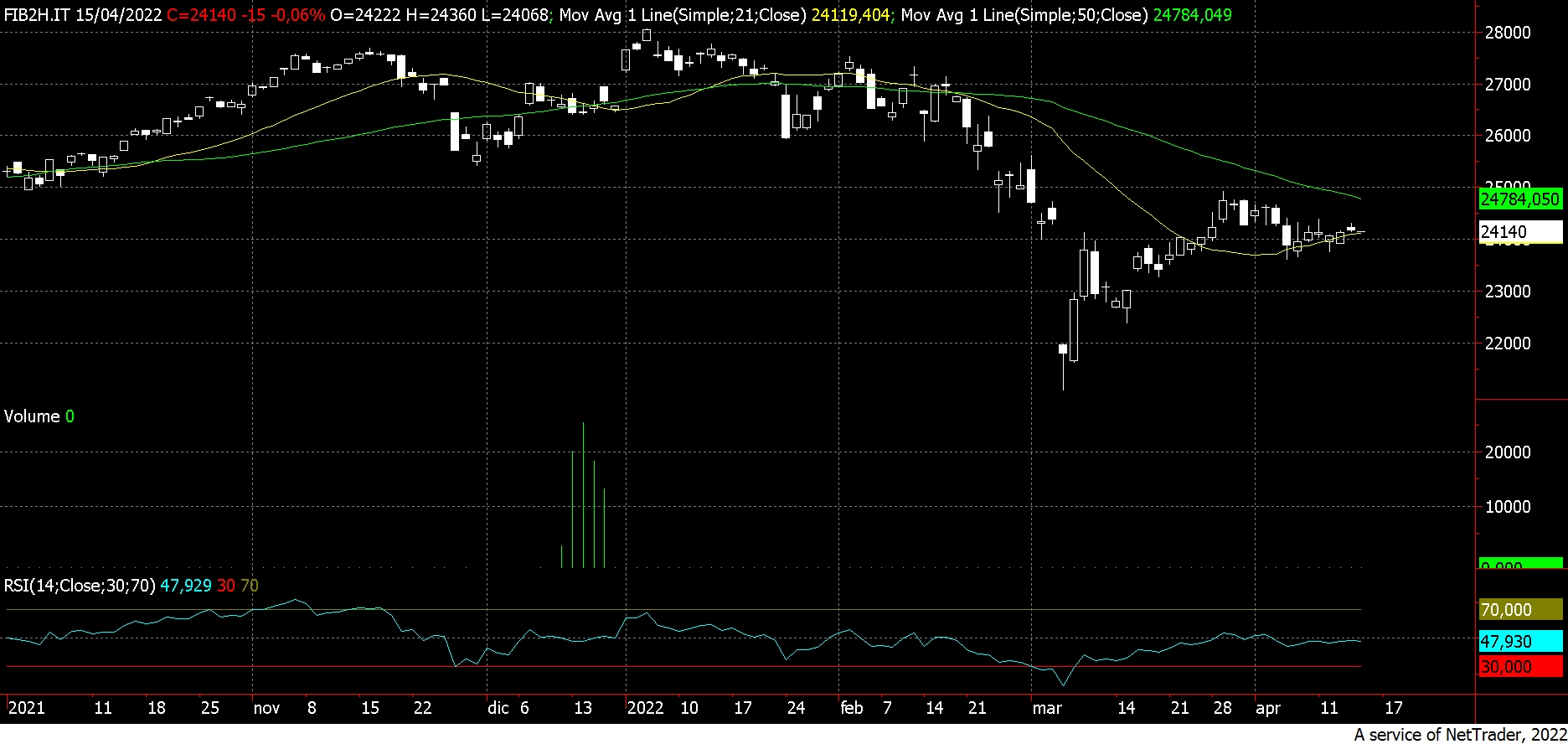Click the 25 date label in October
This screenshot has width=1568, height=744.
click(210, 709)
